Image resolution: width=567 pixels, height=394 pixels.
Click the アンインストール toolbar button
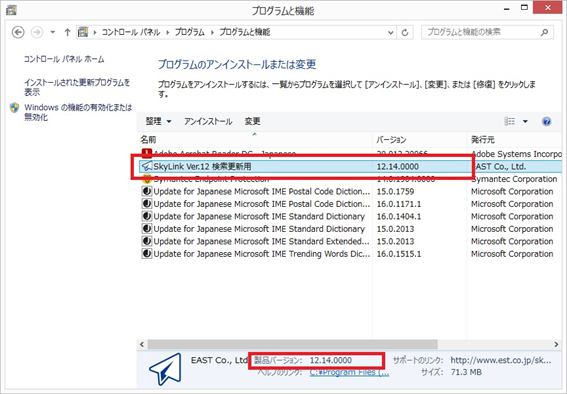208,121
